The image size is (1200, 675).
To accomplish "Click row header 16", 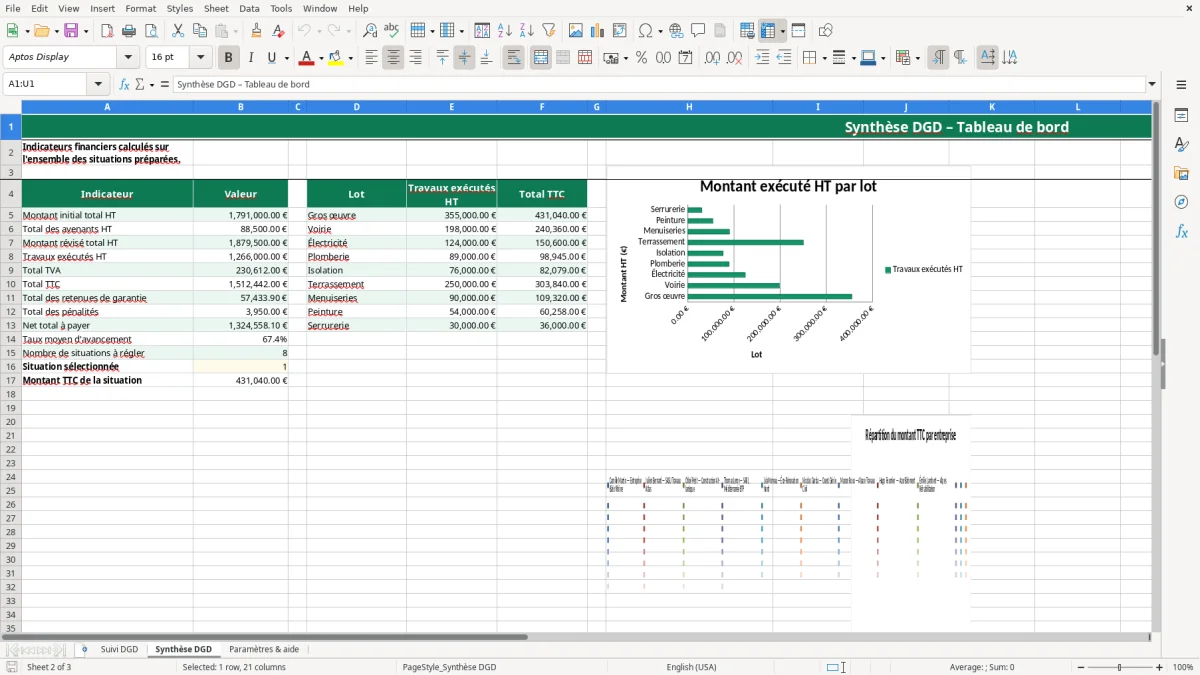I will click(11, 367).
